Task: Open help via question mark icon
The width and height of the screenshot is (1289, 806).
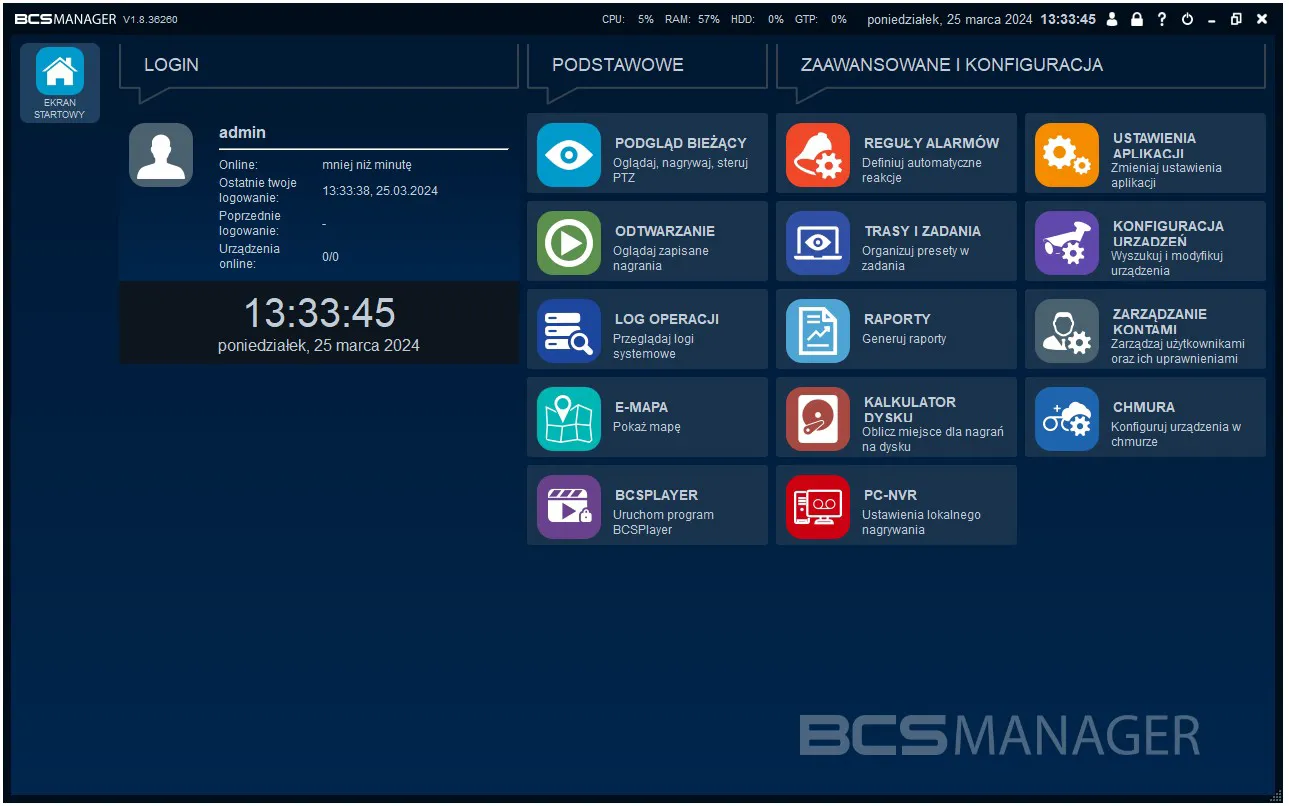Action: coord(1162,19)
